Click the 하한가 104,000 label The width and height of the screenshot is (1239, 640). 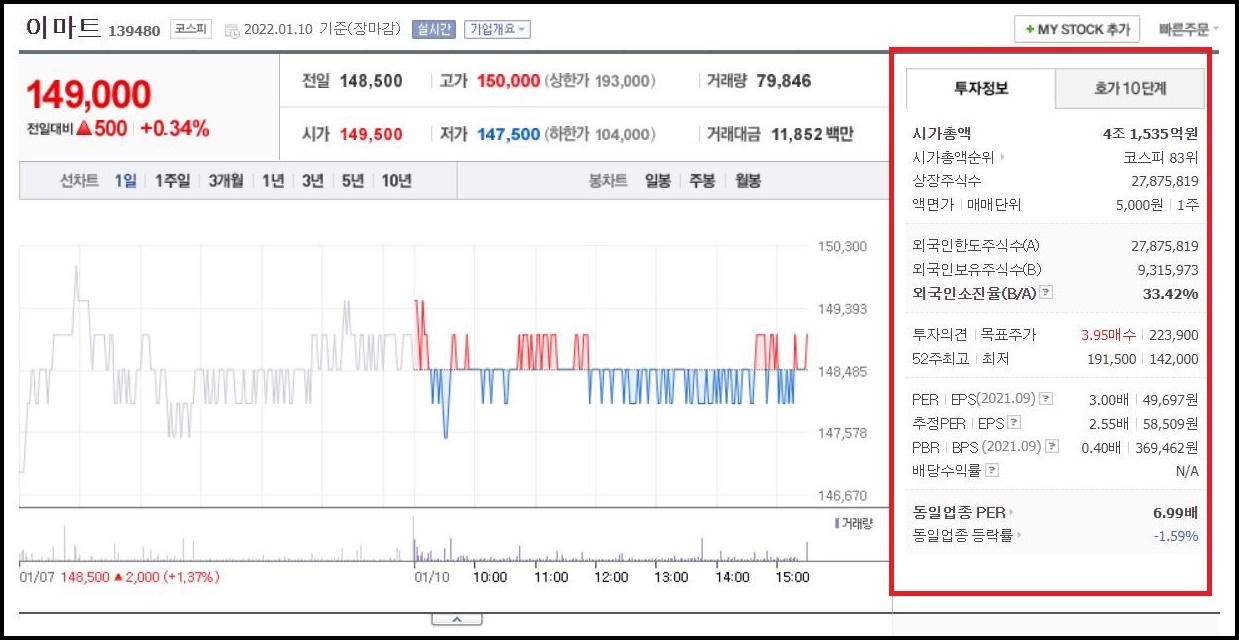tap(601, 134)
